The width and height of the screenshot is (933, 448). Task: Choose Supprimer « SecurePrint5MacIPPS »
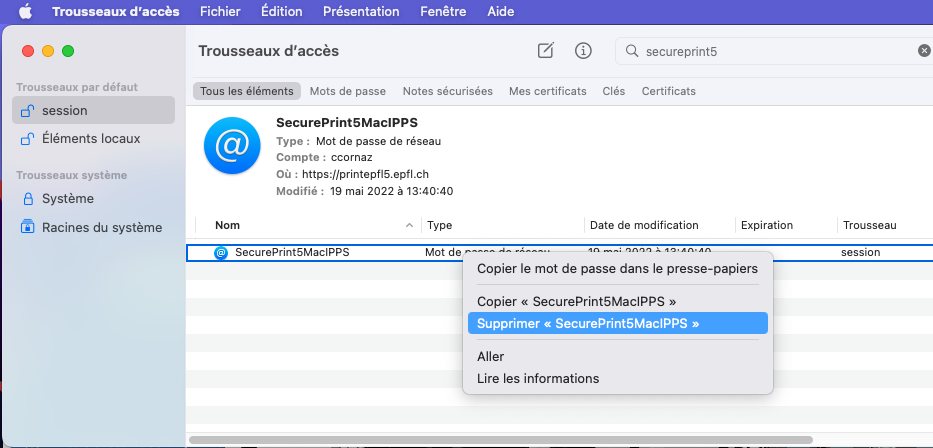coord(617,324)
